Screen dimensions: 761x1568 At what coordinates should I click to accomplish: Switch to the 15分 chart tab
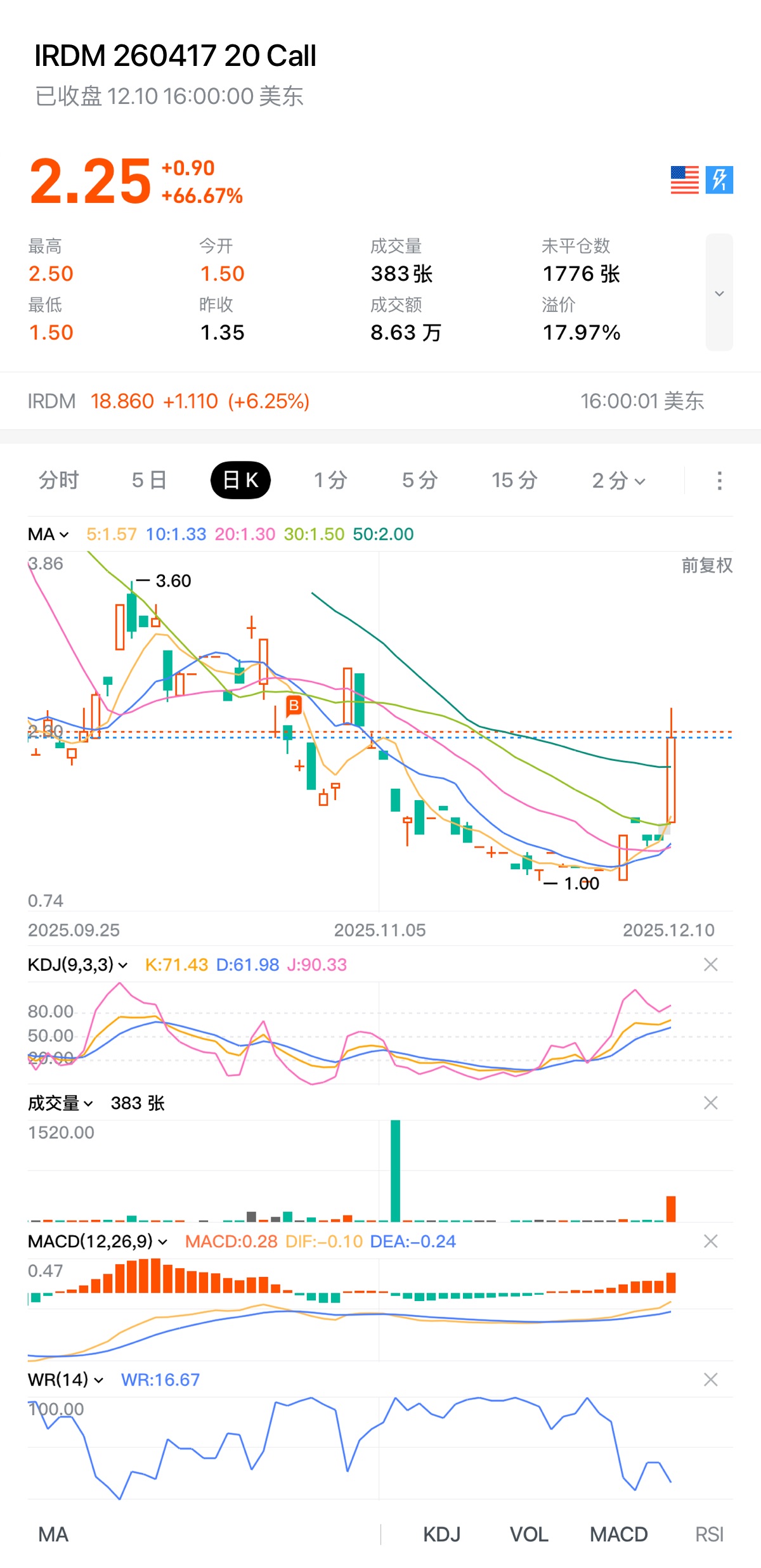pos(514,481)
